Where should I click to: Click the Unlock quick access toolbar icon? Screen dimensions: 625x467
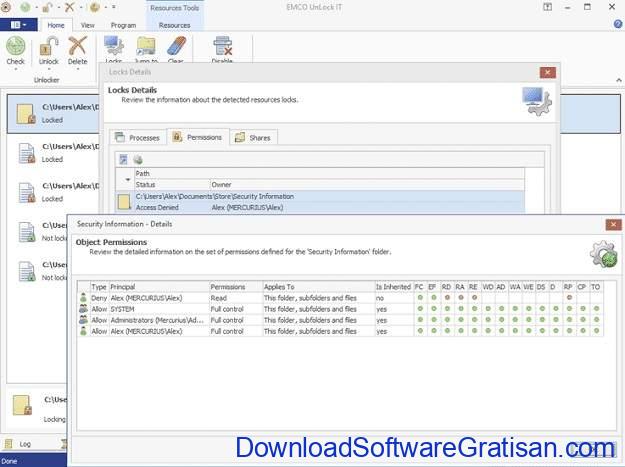47,7
